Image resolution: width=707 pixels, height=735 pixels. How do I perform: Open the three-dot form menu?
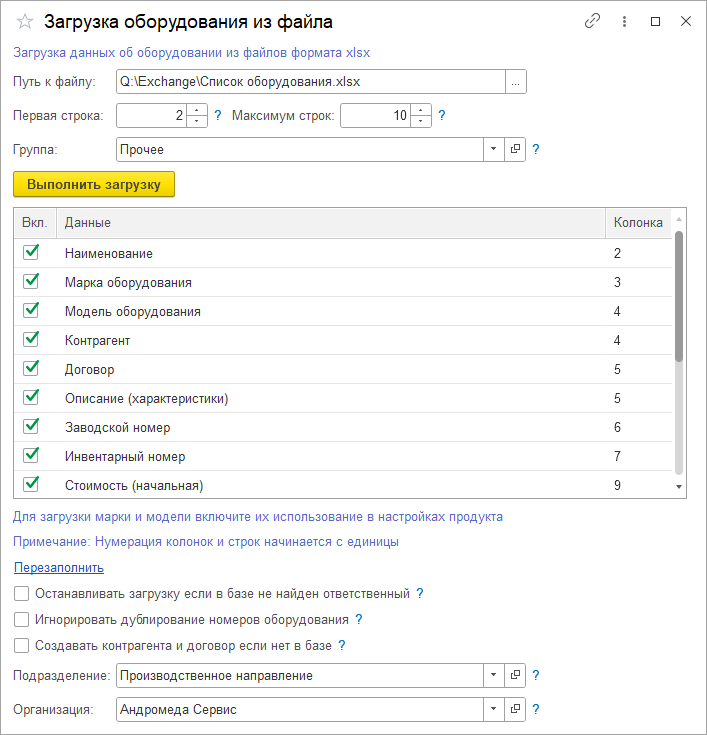click(624, 21)
